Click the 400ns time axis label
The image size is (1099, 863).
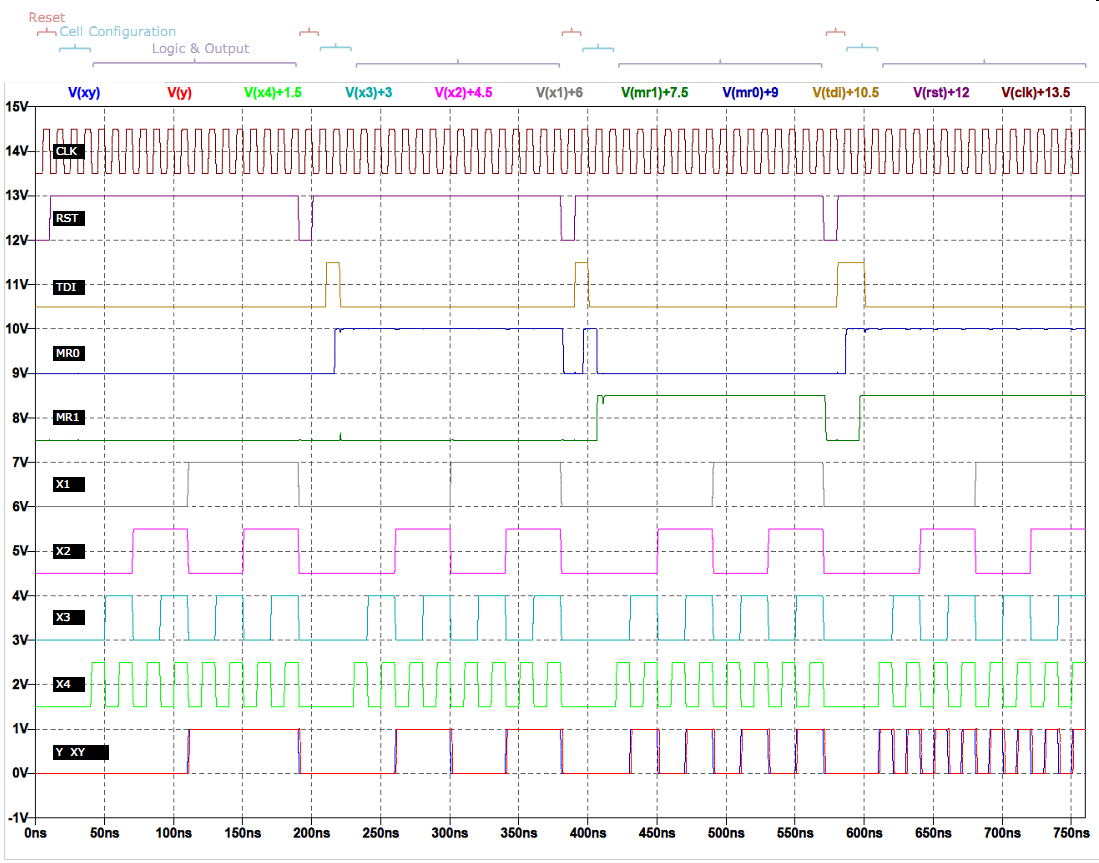click(588, 832)
